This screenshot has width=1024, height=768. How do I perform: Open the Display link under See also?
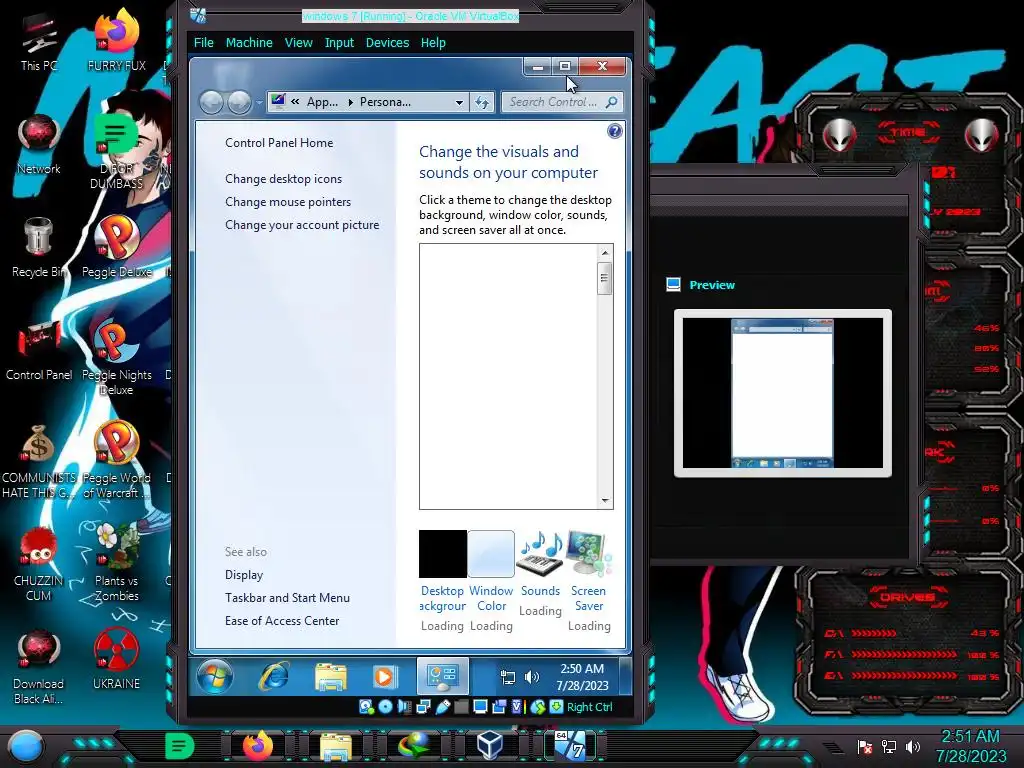(x=244, y=575)
